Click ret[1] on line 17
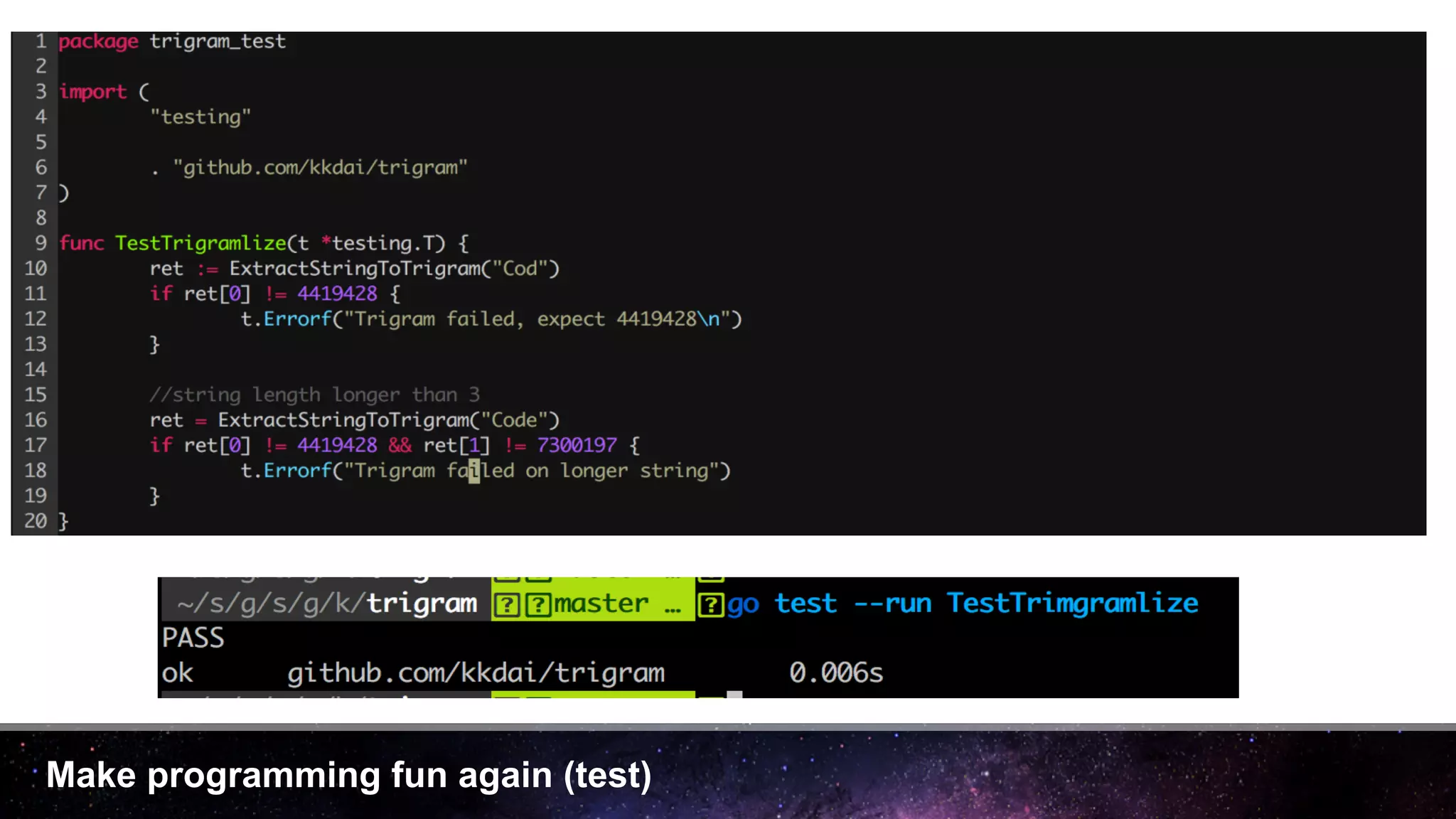 (x=456, y=445)
